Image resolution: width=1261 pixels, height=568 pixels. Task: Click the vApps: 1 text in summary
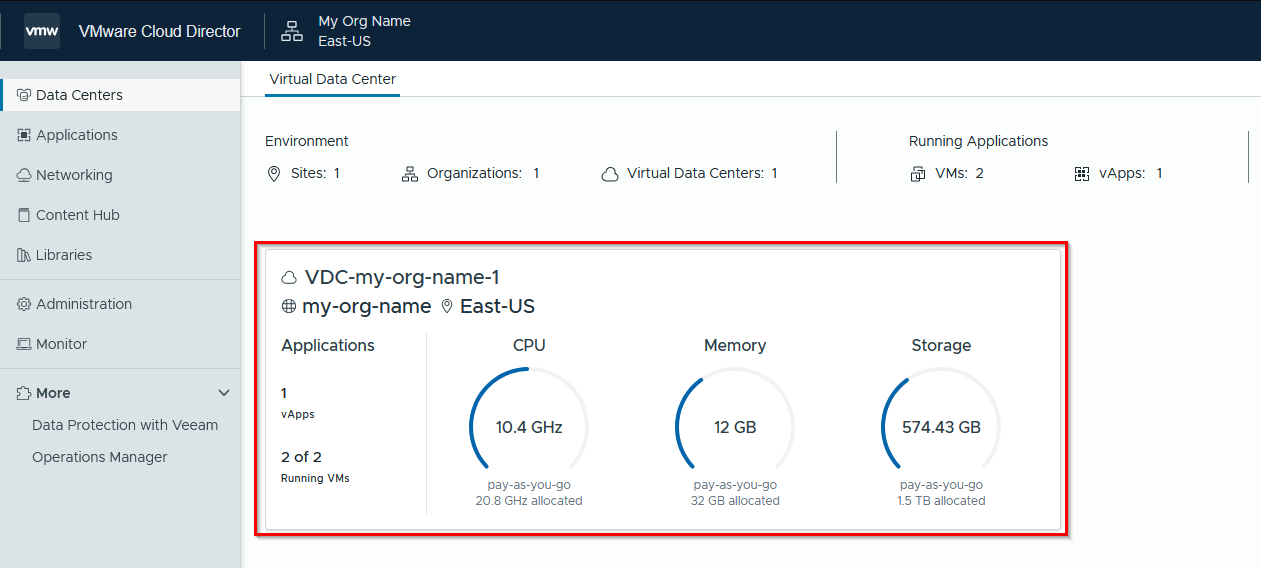point(1131,173)
